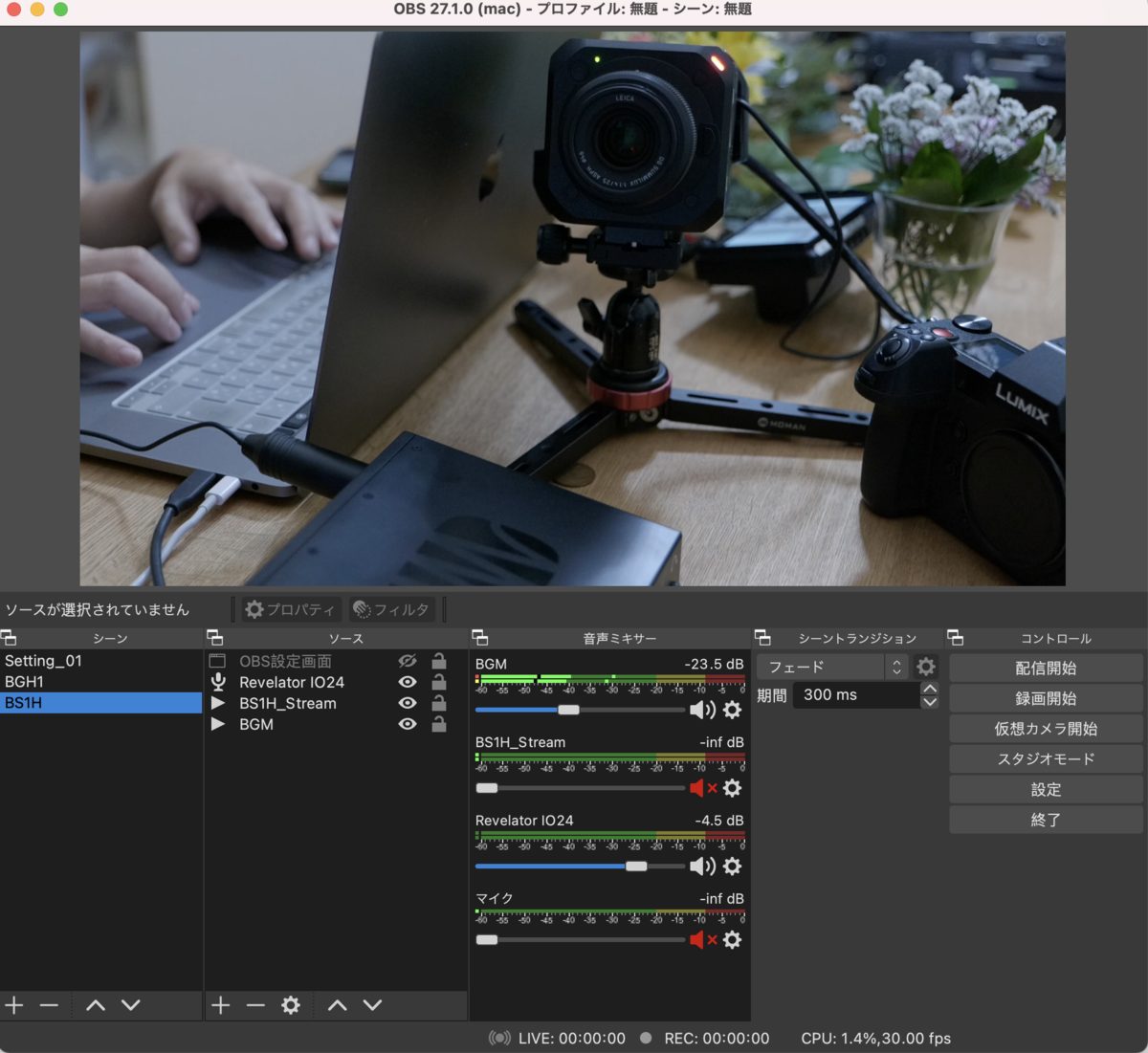Open Revelator IO24 mixer gear settings
The height and width of the screenshot is (1053, 1148).
pyautogui.click(x=732, y=867)
